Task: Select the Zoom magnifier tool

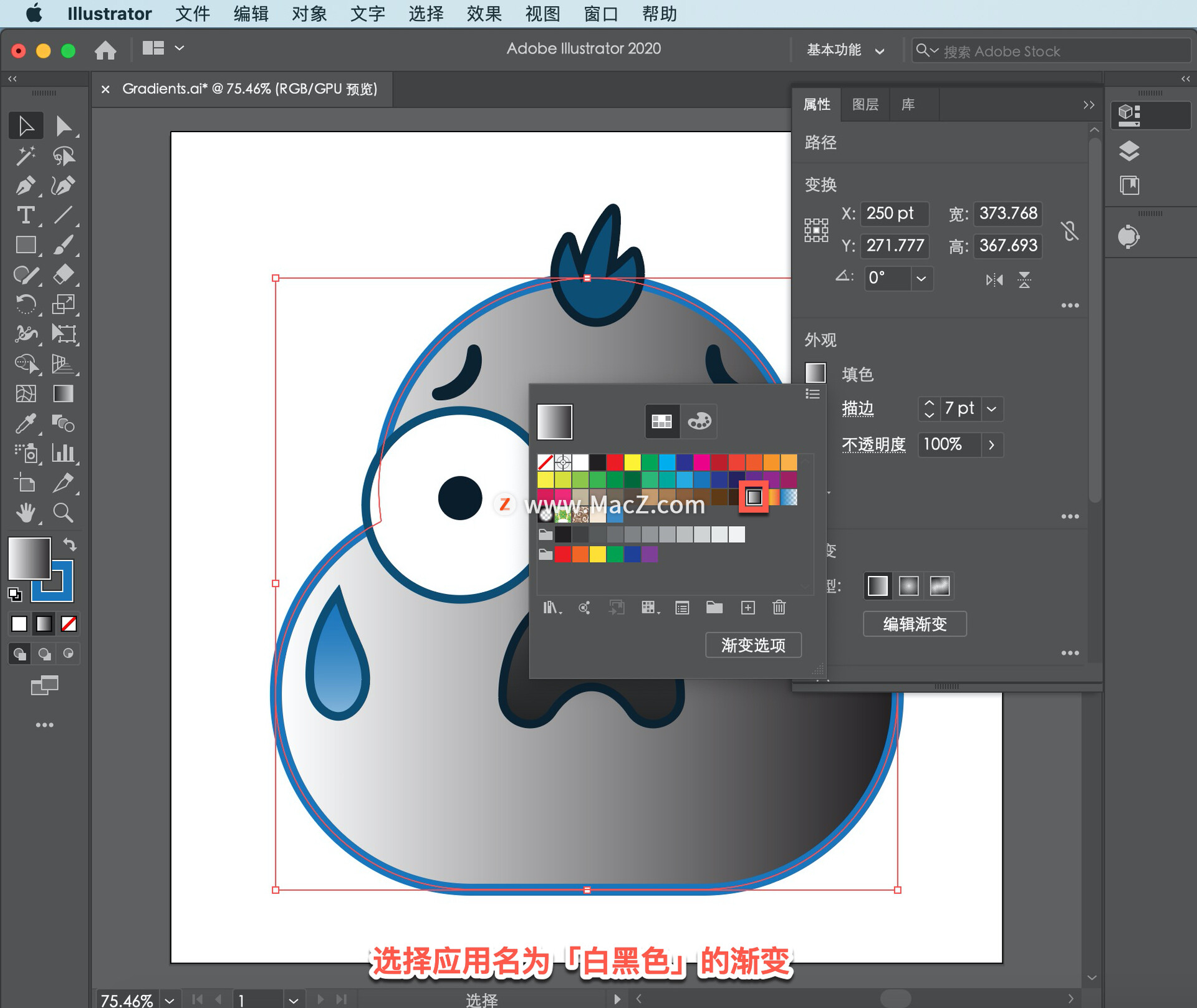Action: [x=63, y=512]
